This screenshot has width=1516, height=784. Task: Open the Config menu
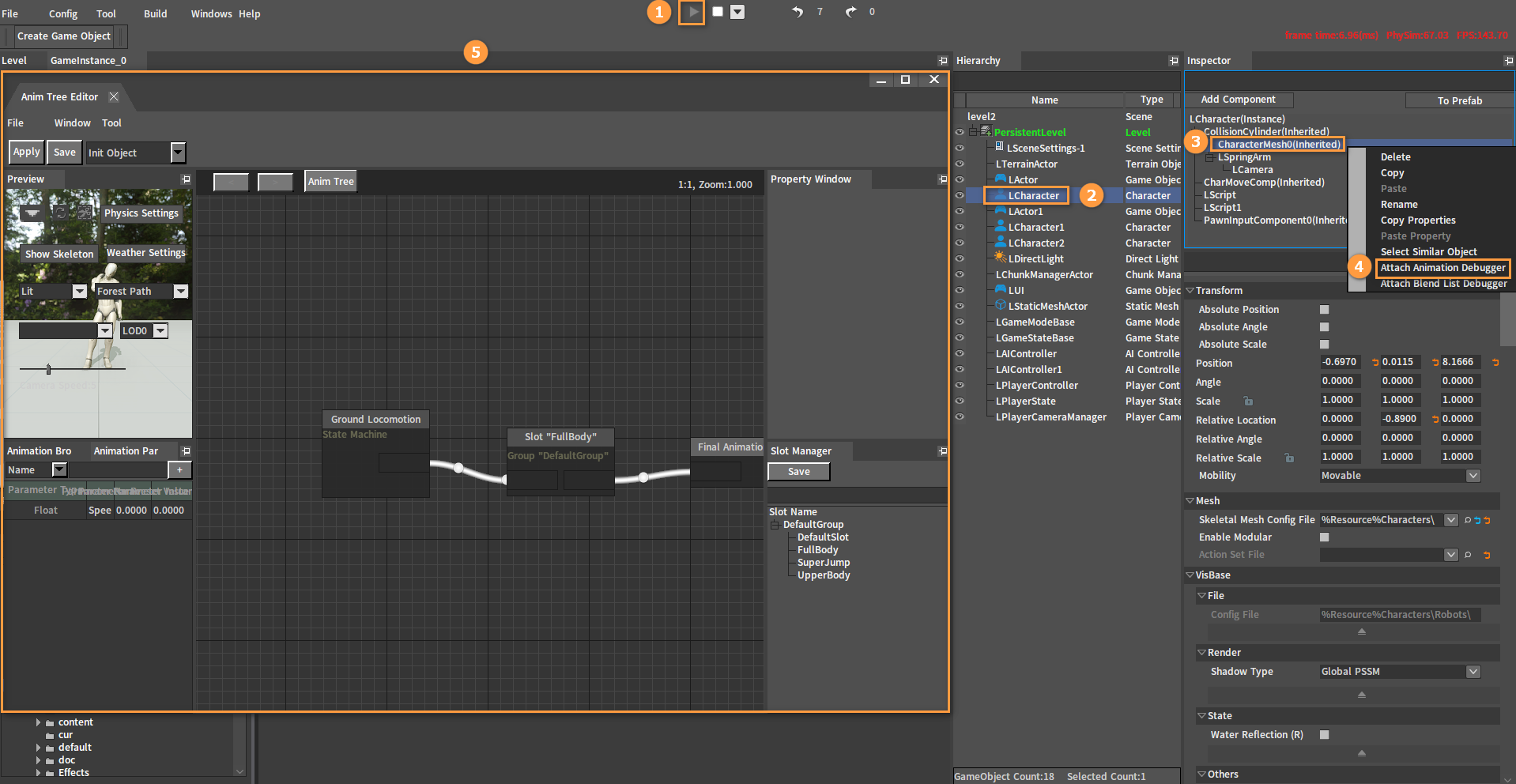[x=63, y=13]
